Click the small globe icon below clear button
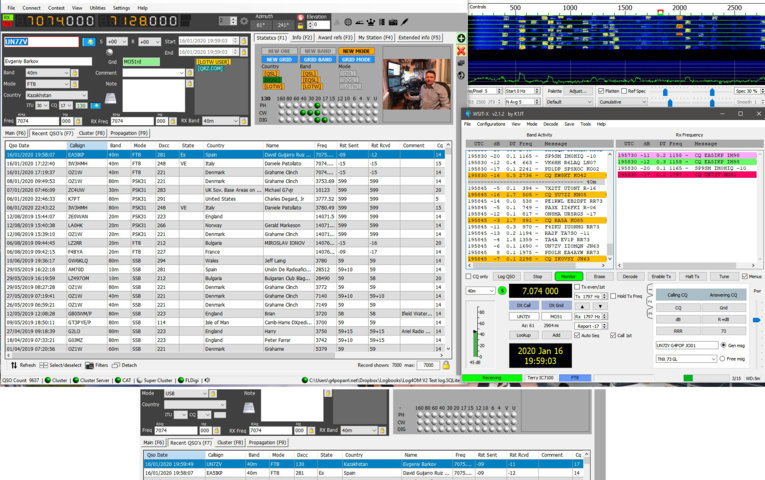Viewport: 765px width, 480px height. click(461, 75)
